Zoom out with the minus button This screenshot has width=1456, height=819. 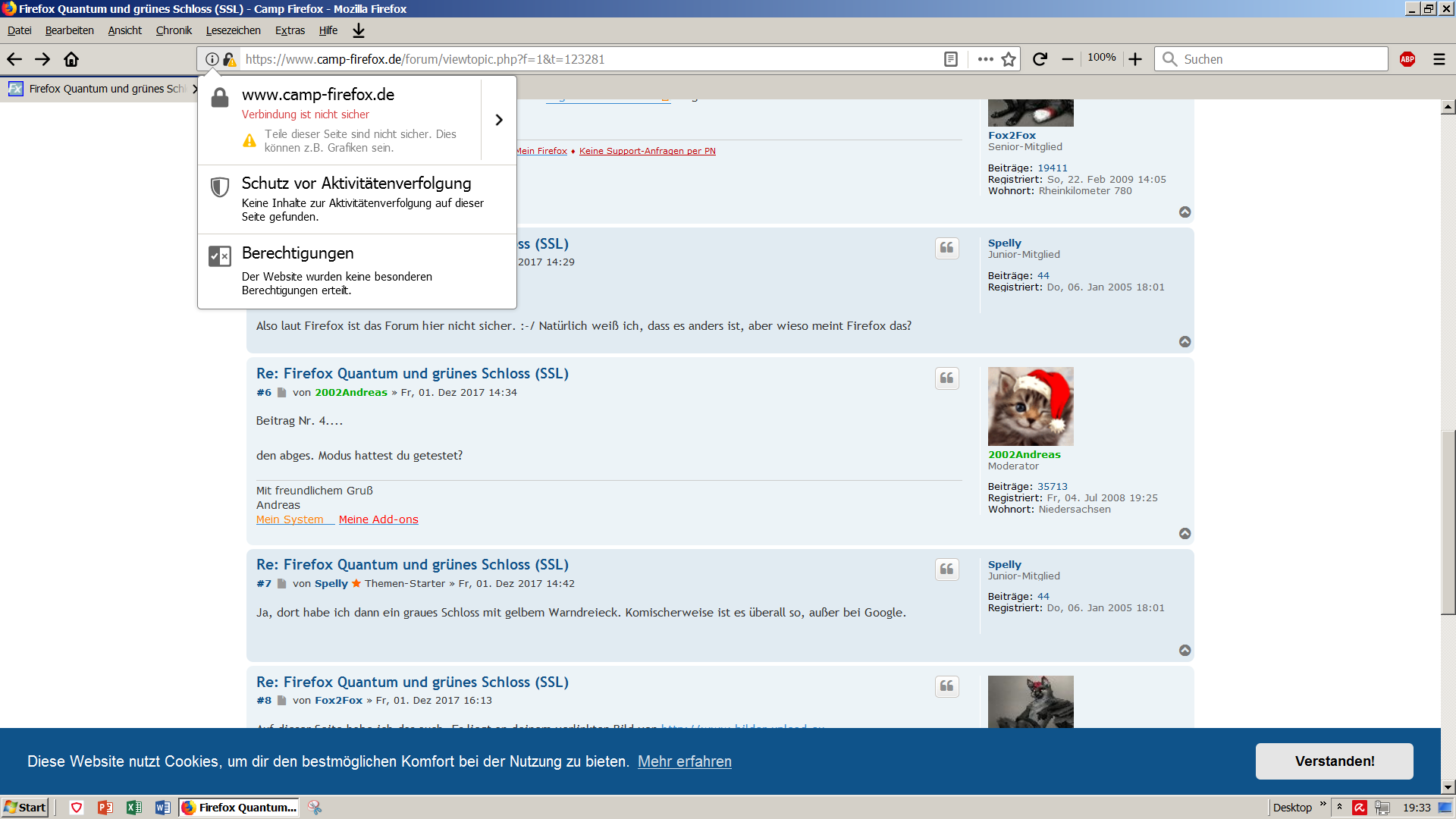[x=1068, y=59]
